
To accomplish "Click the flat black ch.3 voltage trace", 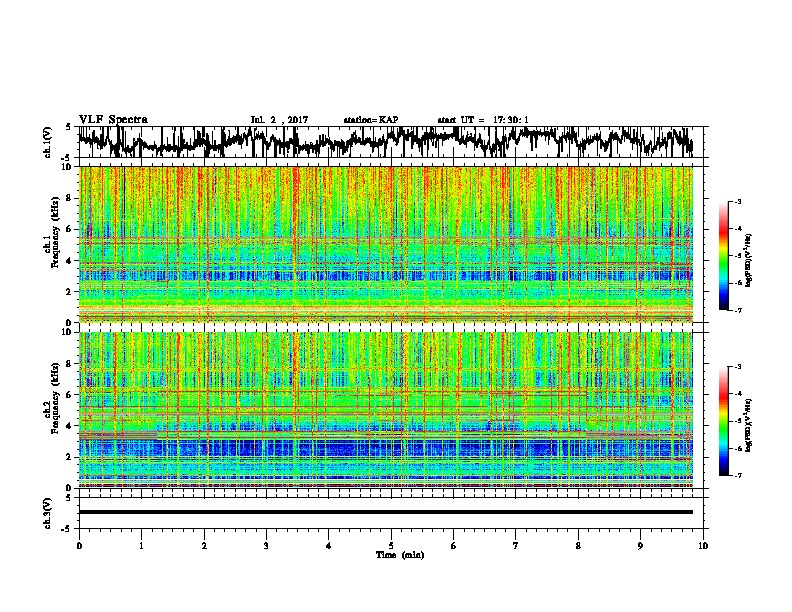I will point(385,512).
